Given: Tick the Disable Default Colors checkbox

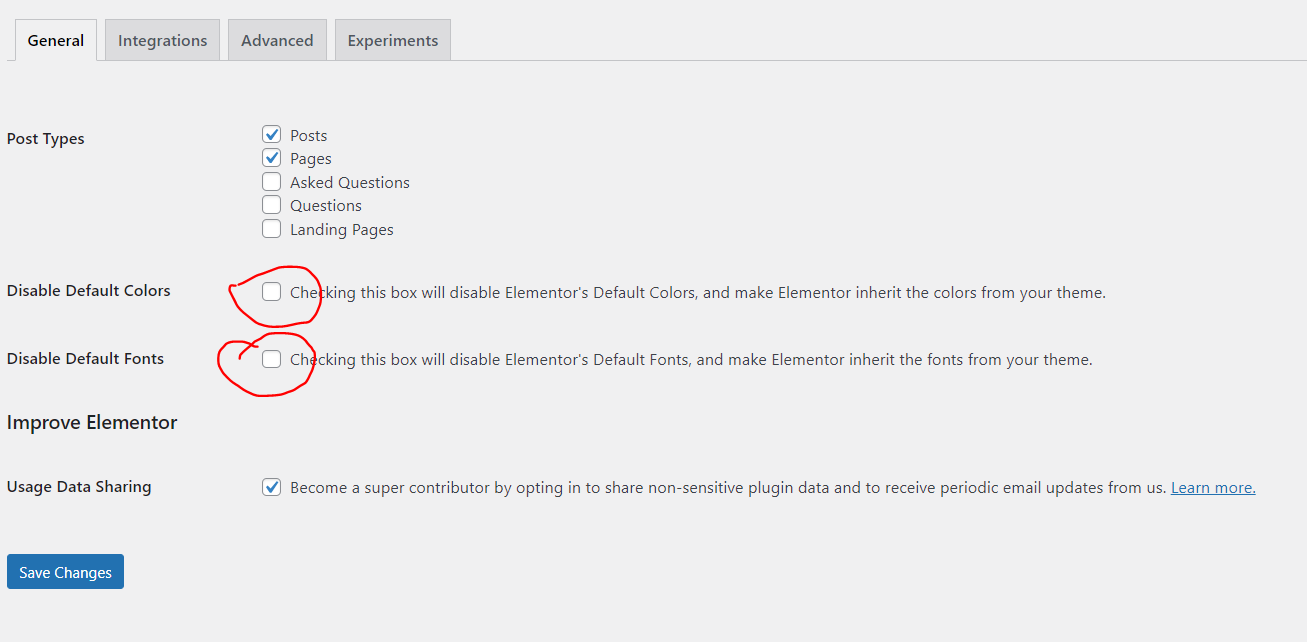Looking at the screenshot, I should point(271,292).
